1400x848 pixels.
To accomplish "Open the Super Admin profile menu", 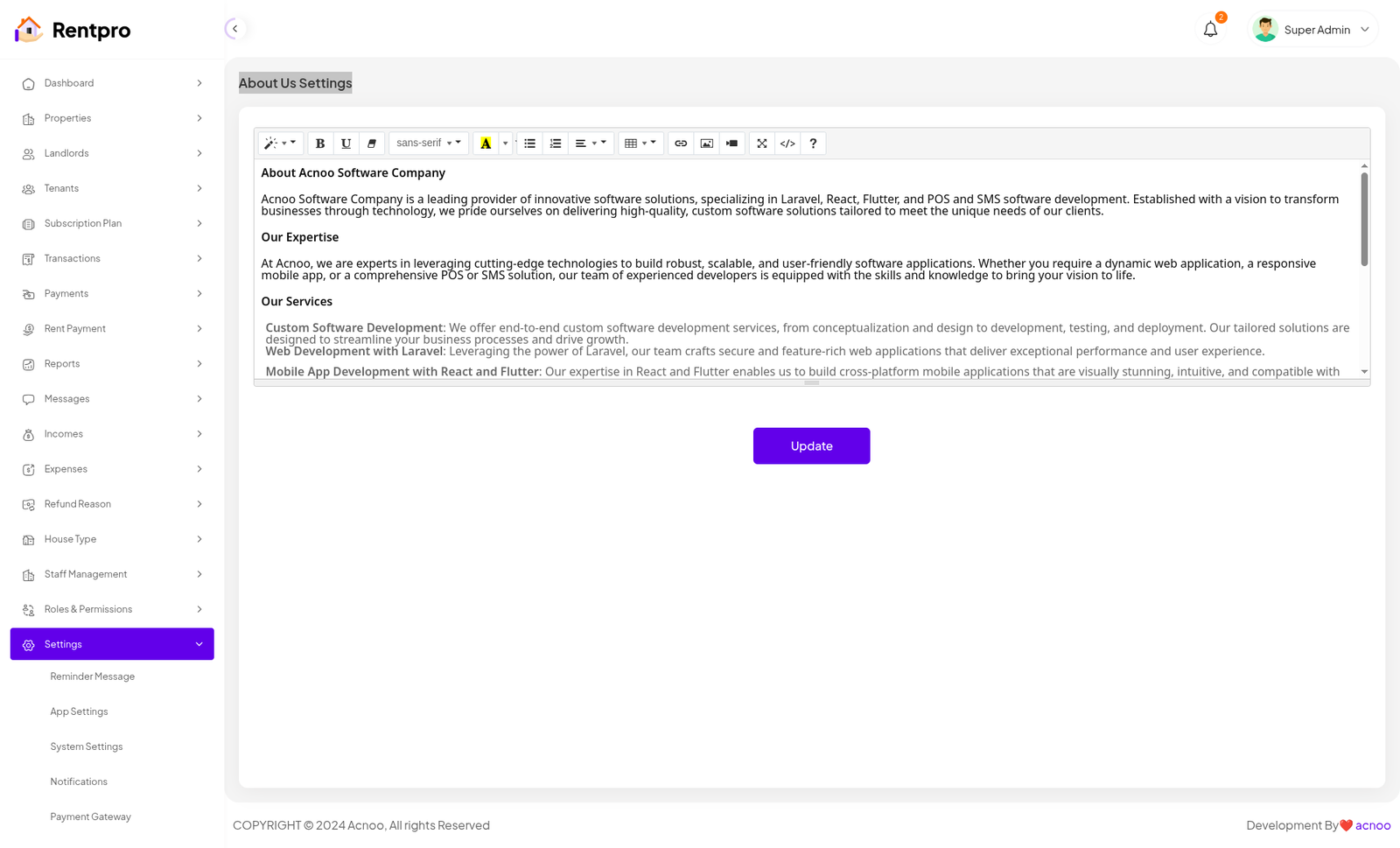I will pos(1314,30).
